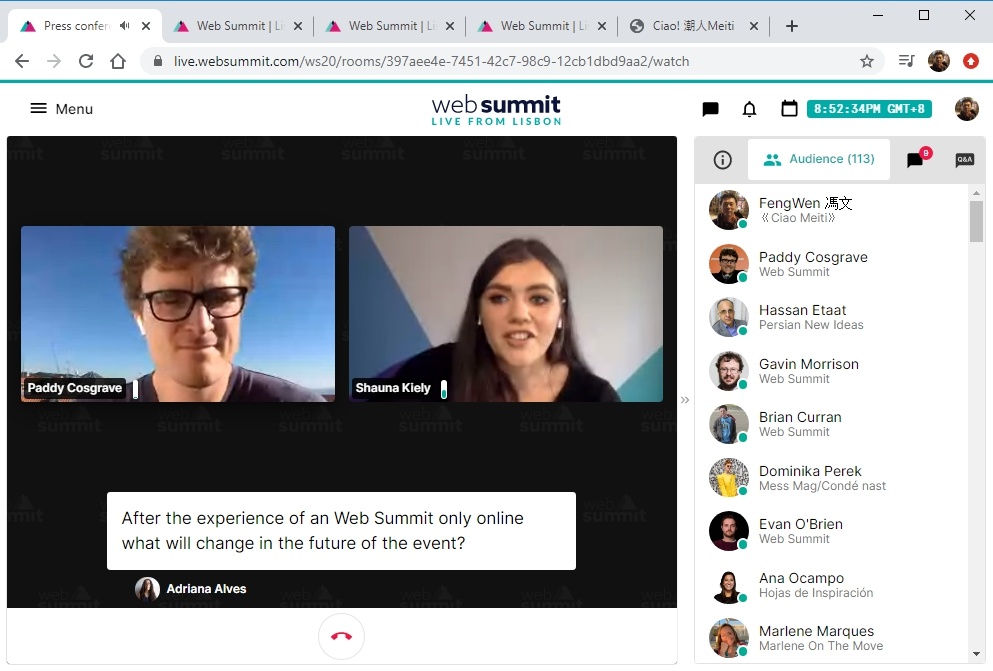The height and width of the screenshot is (671, 993).
Task: Click the Web Summit logo
Action: coord(496,109)
